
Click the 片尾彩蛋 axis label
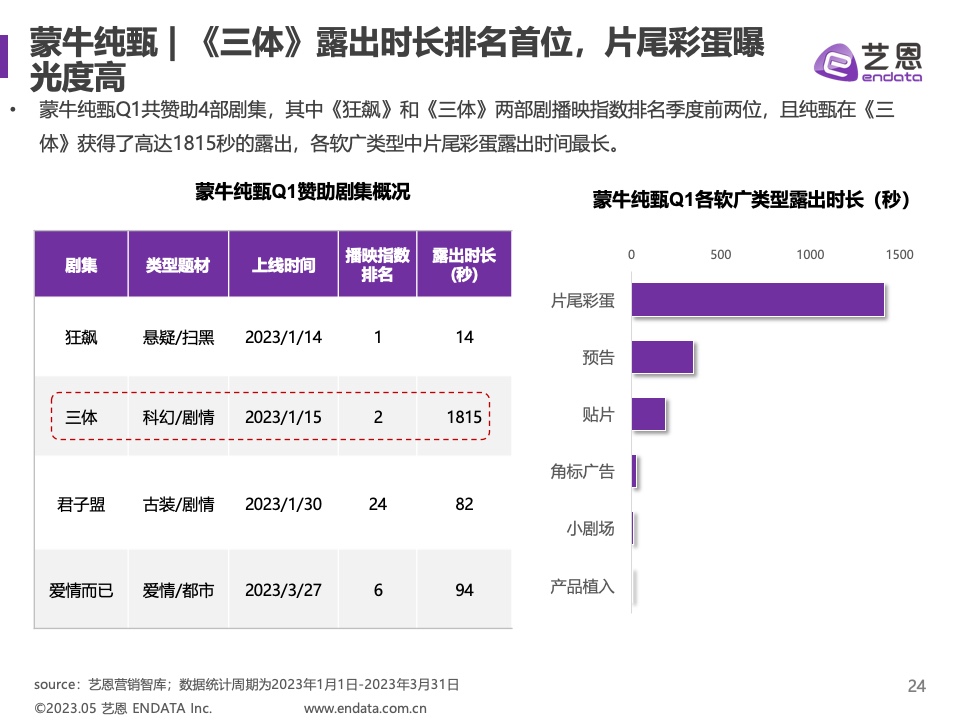[x=582, y=301]
